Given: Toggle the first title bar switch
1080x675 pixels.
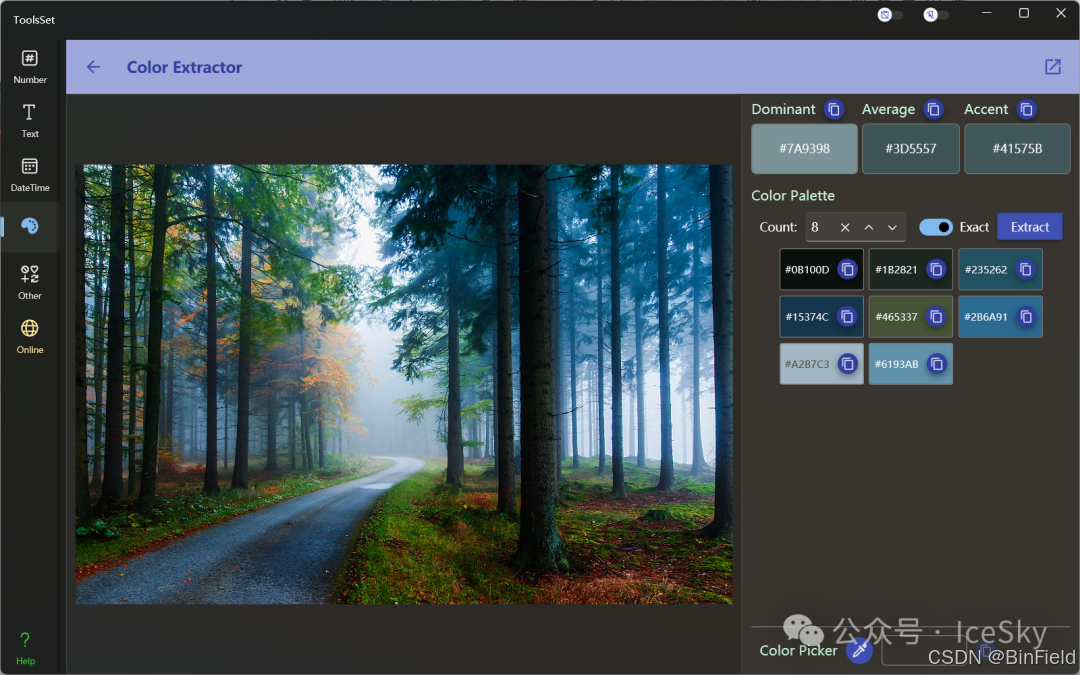Looking at the screenshot, I should [890, 14].
